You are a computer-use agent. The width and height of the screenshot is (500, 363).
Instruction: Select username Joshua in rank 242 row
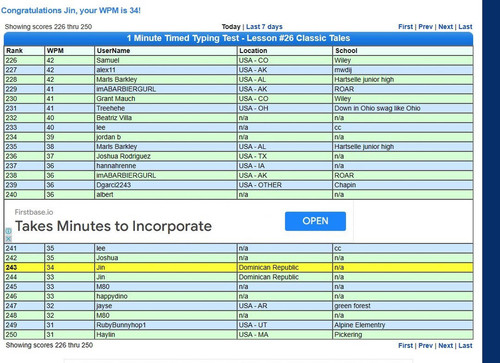107,258
